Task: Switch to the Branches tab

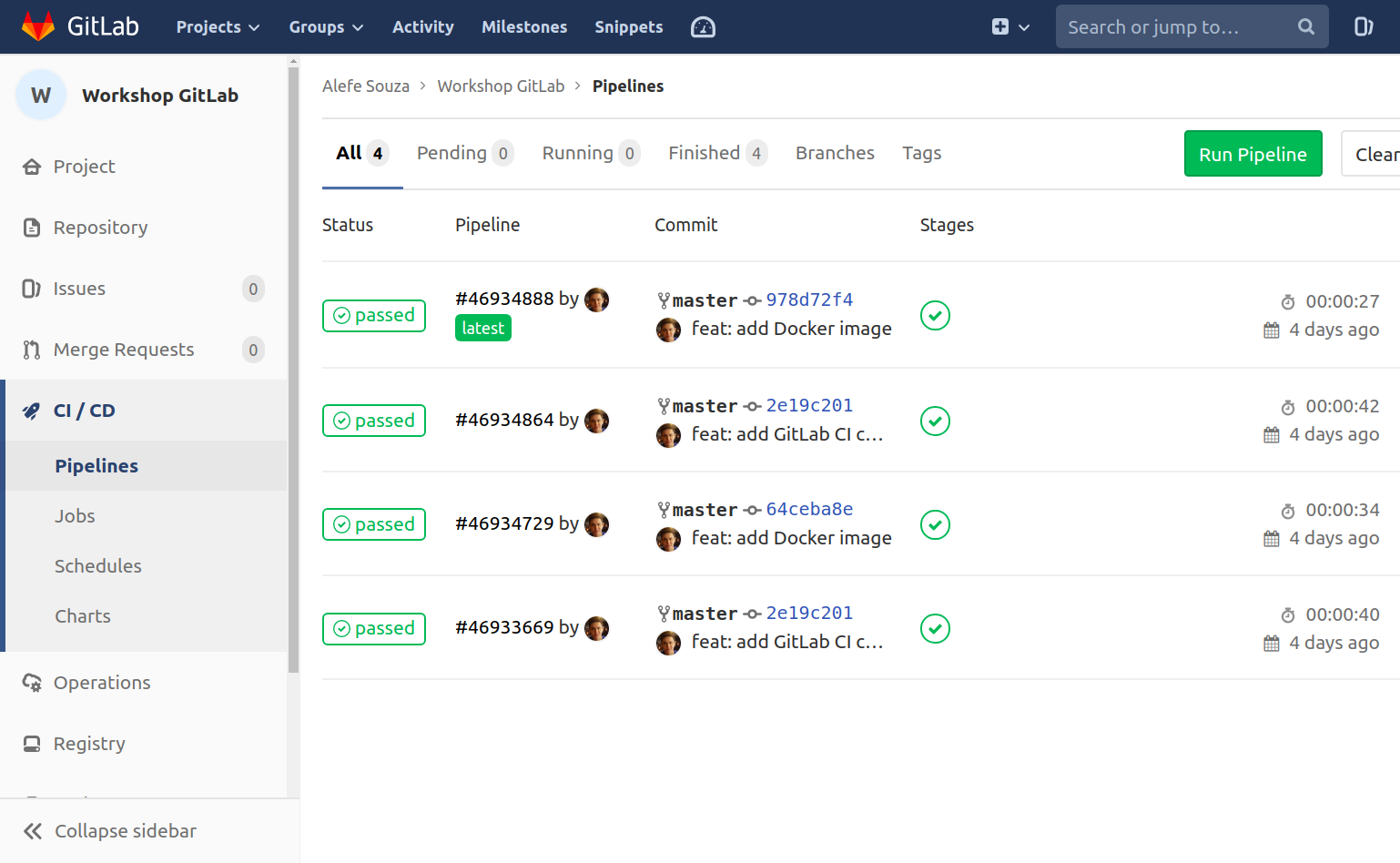Action: 835,153
